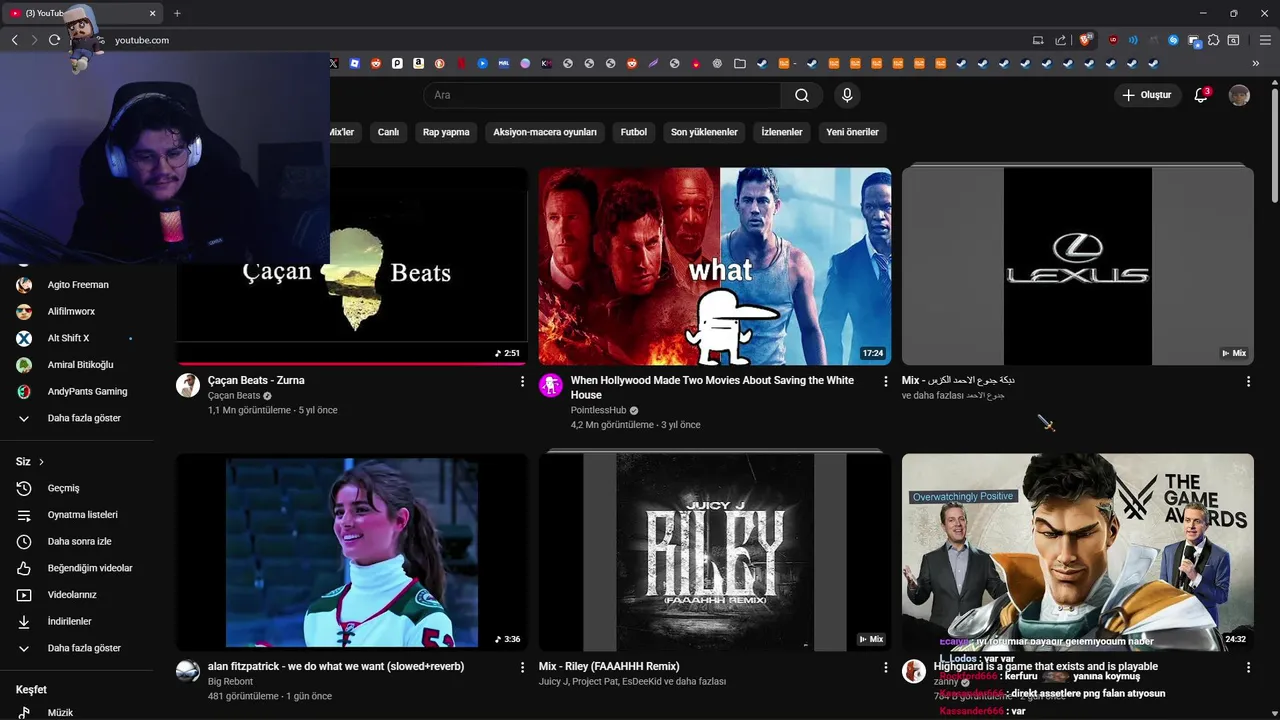
Task: Open Oynatma listeleri in the sidebar
Action: (77, 515)
